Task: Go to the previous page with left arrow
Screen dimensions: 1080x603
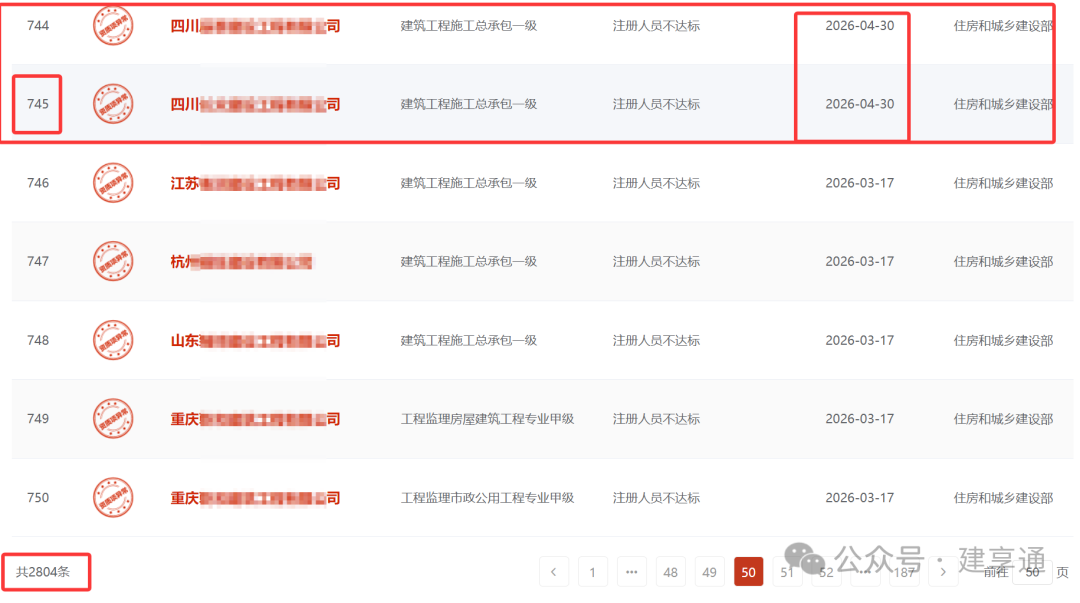Action: 553,572
